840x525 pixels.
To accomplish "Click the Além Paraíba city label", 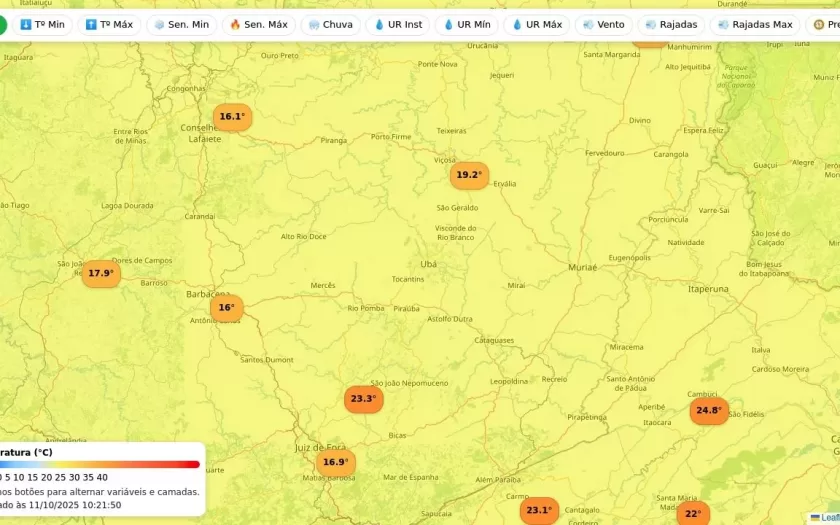I will [498, 480].
